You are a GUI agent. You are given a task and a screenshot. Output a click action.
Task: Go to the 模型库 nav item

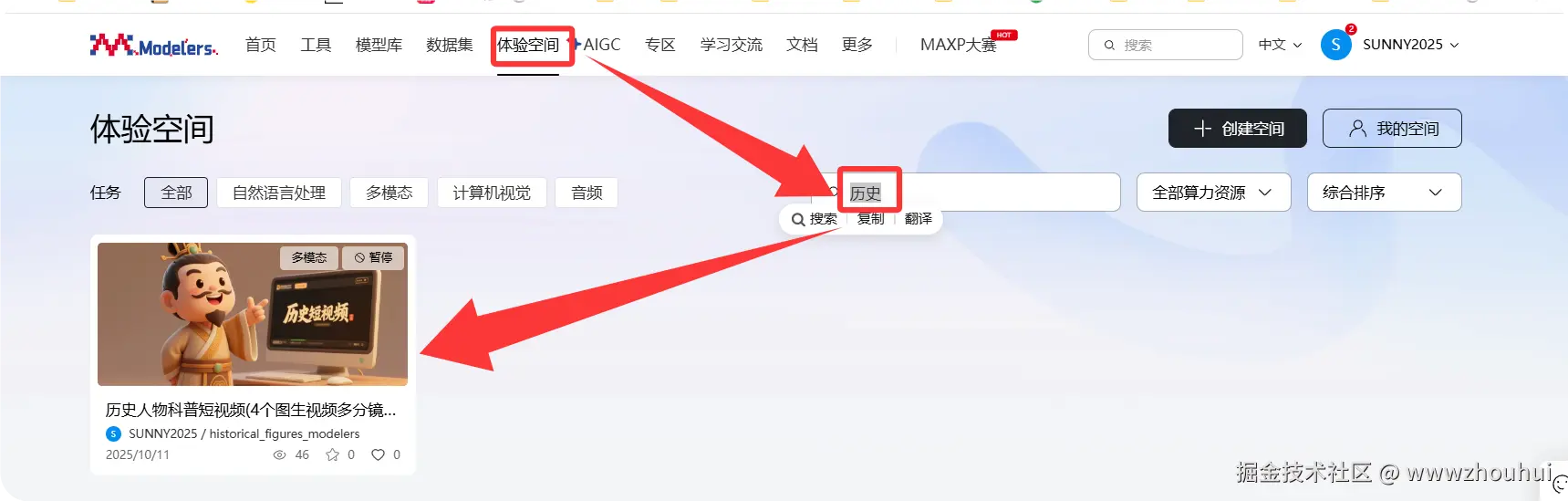coord(379,45)
